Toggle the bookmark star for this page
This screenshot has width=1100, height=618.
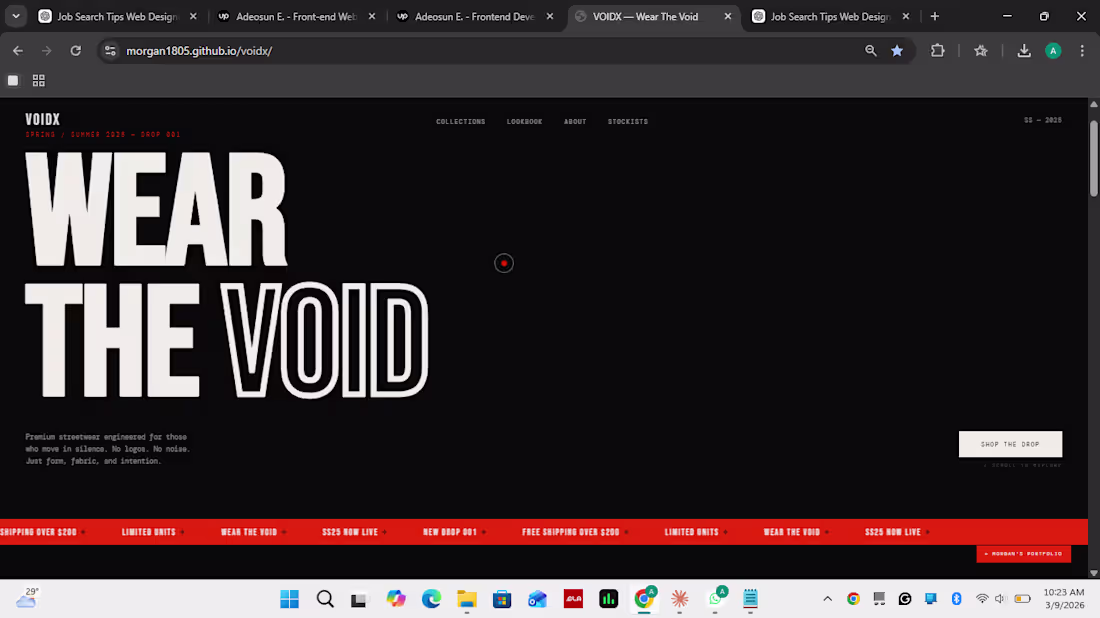(x=897, y=50)
